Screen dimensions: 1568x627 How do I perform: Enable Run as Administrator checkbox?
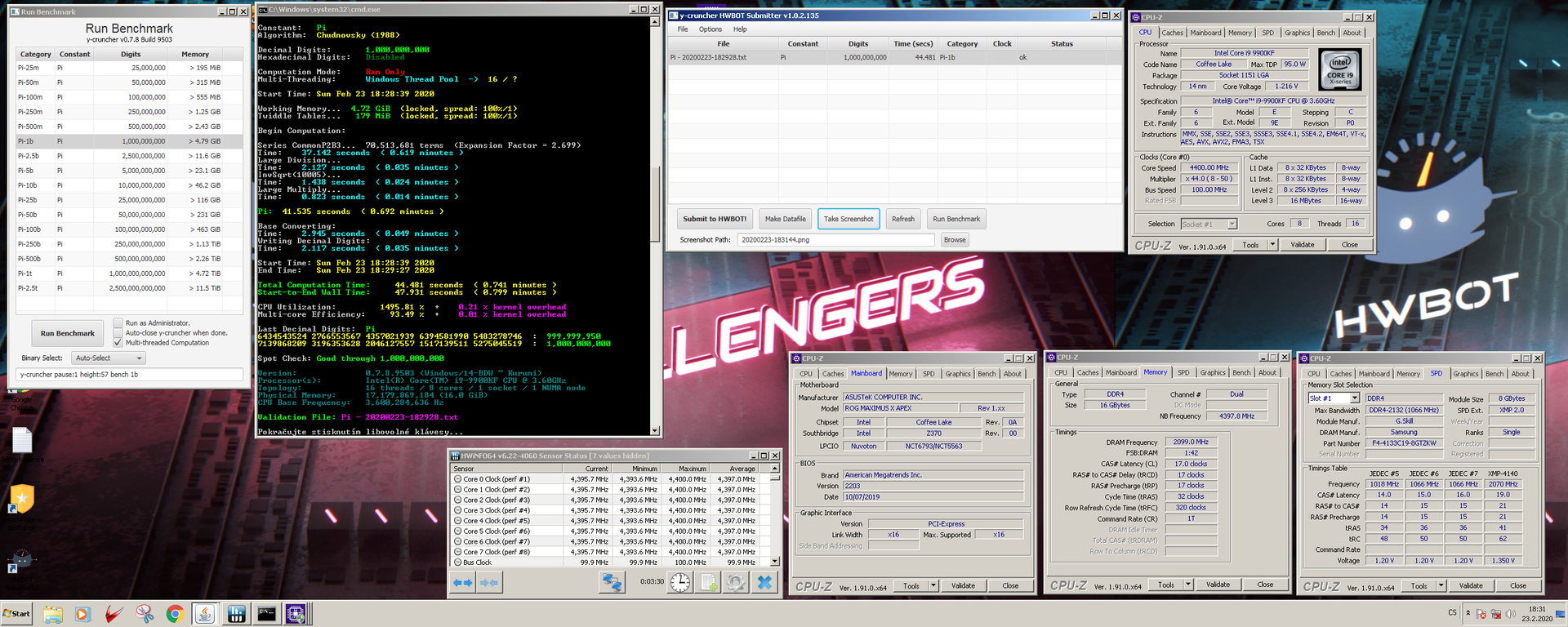pyautogui.click(x=118, y=323)
